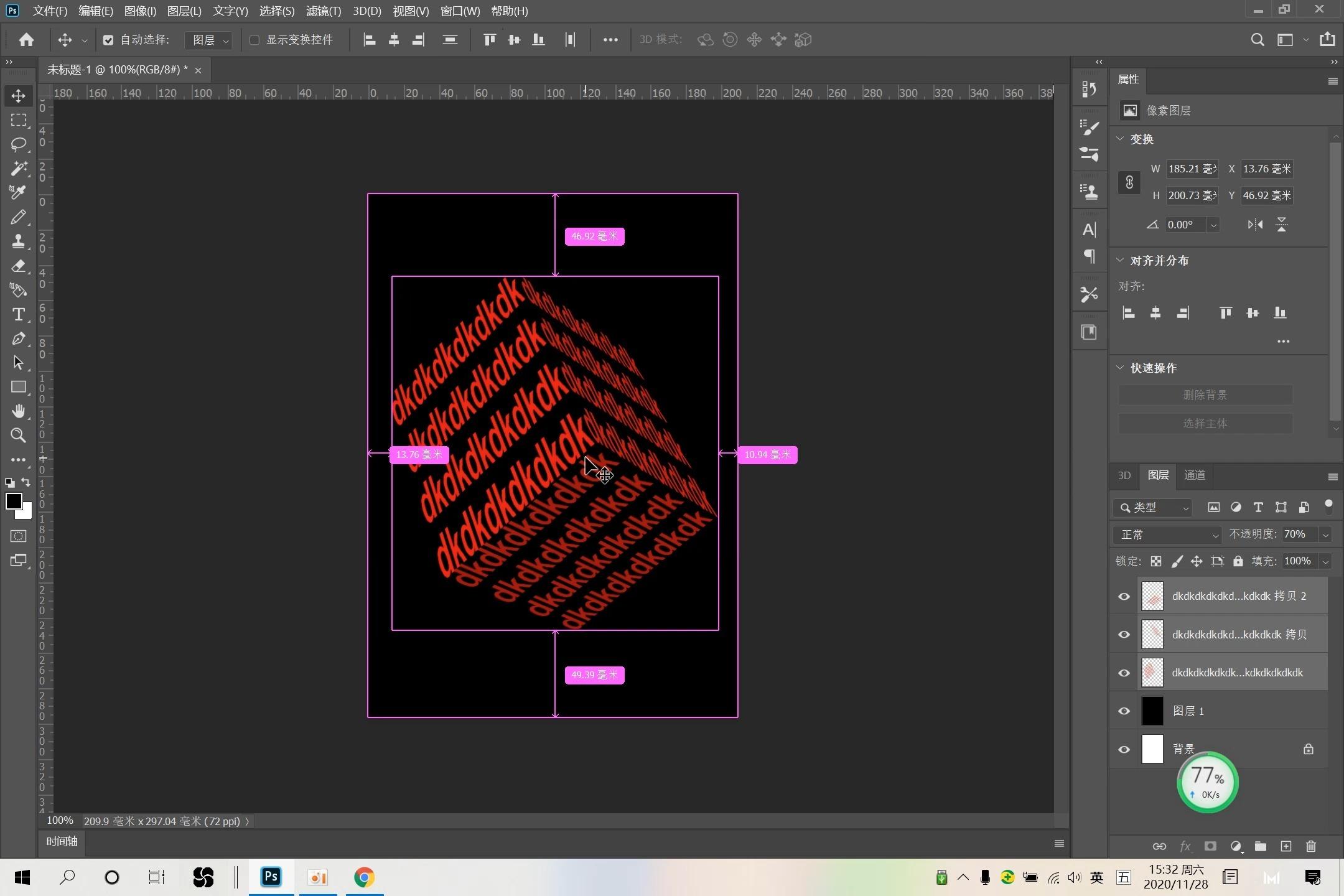Hide the 背景 layer
Screen dimensions: 1344x896
coord(1124,748)
